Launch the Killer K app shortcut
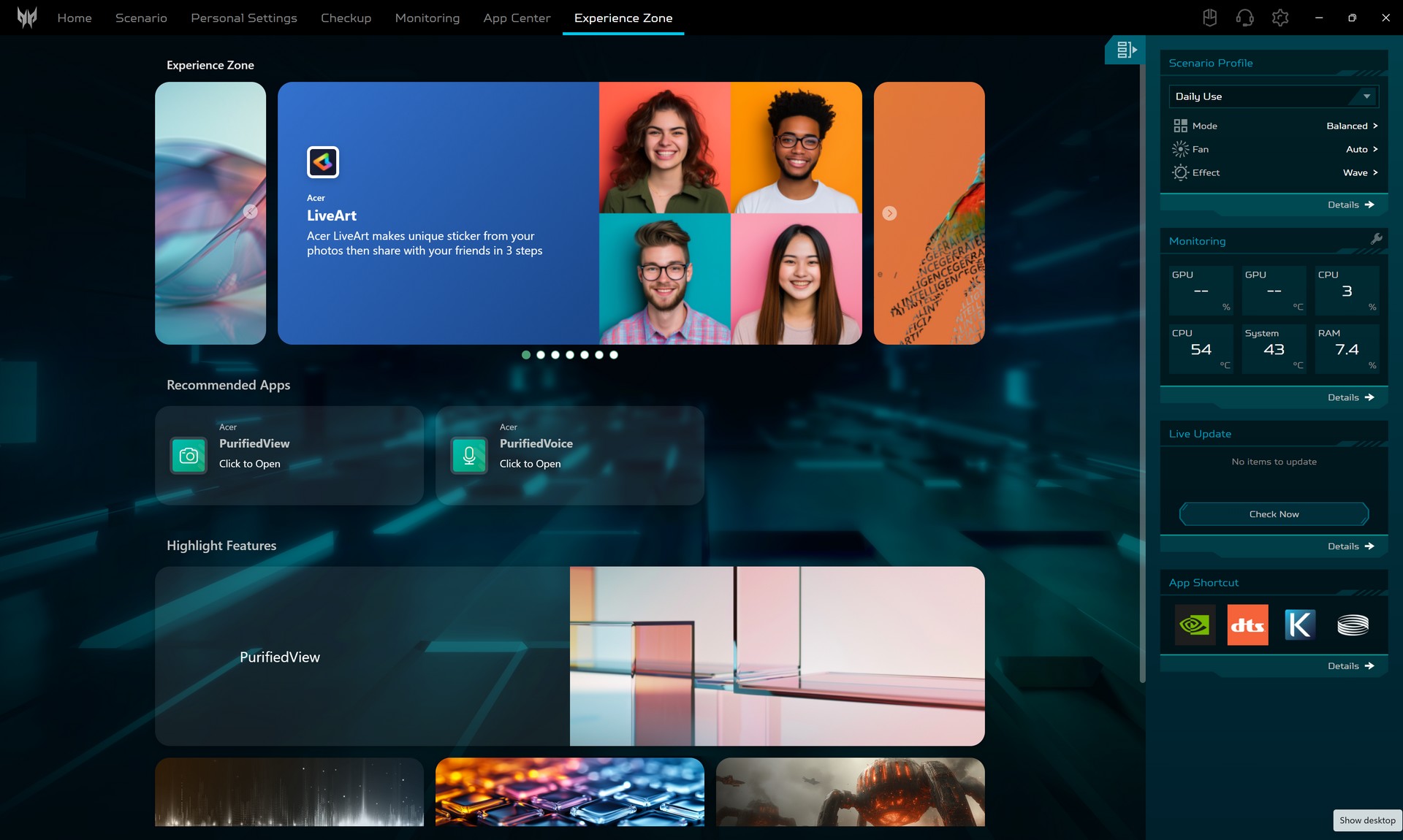This screenshot has width=1403, height=840. click(1300, 625)
